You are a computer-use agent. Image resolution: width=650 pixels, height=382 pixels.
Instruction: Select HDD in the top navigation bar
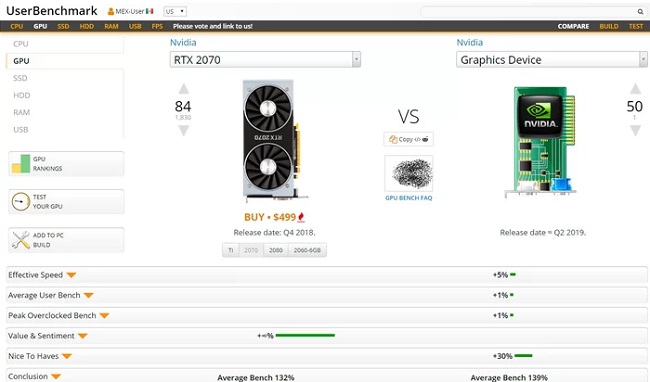[87, 26]
